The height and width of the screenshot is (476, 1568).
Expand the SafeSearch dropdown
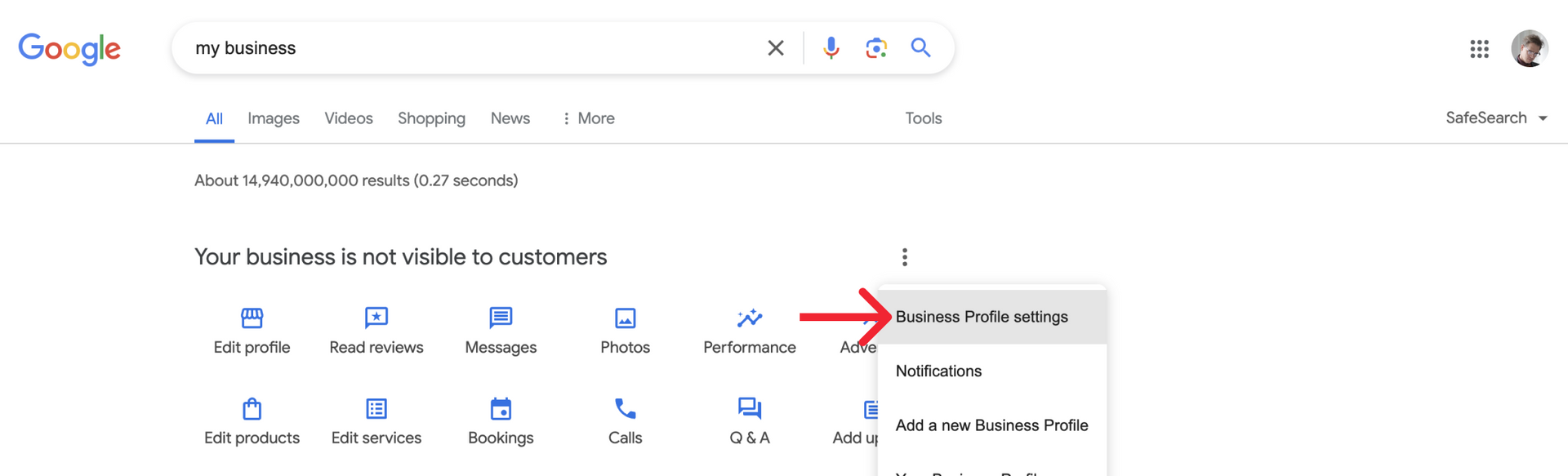(1496, 118)
